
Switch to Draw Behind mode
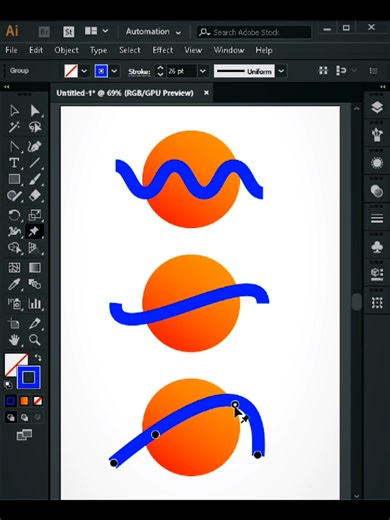pyautogui.click(x=24, y=417)
